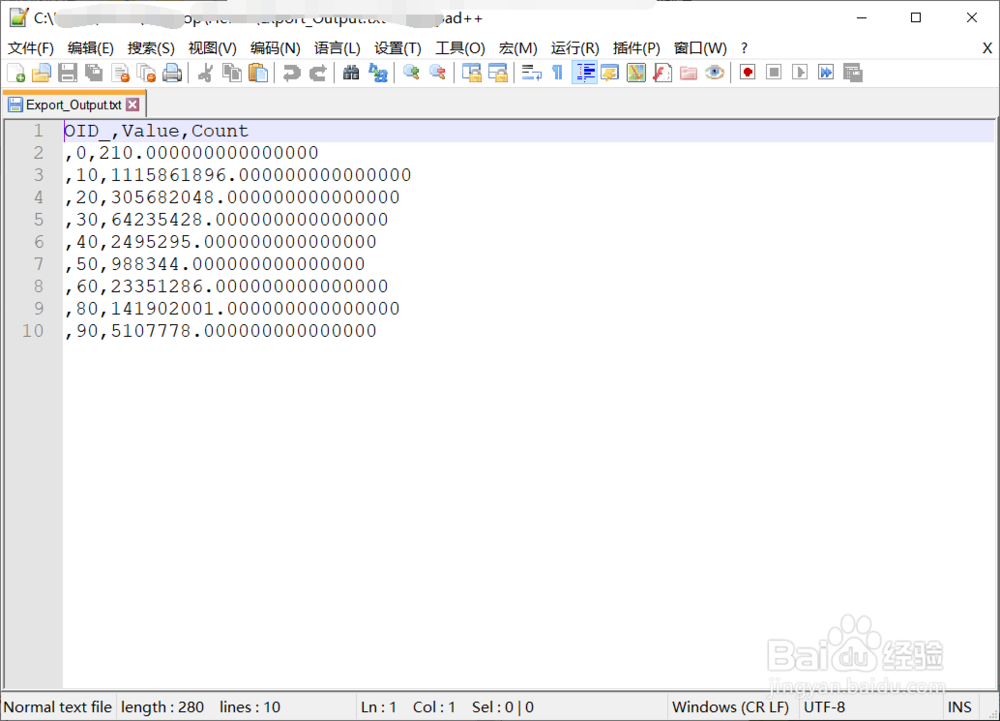Open the Function List panel icon
Viewport: 1000px width, 721px height.
point(662,73)
